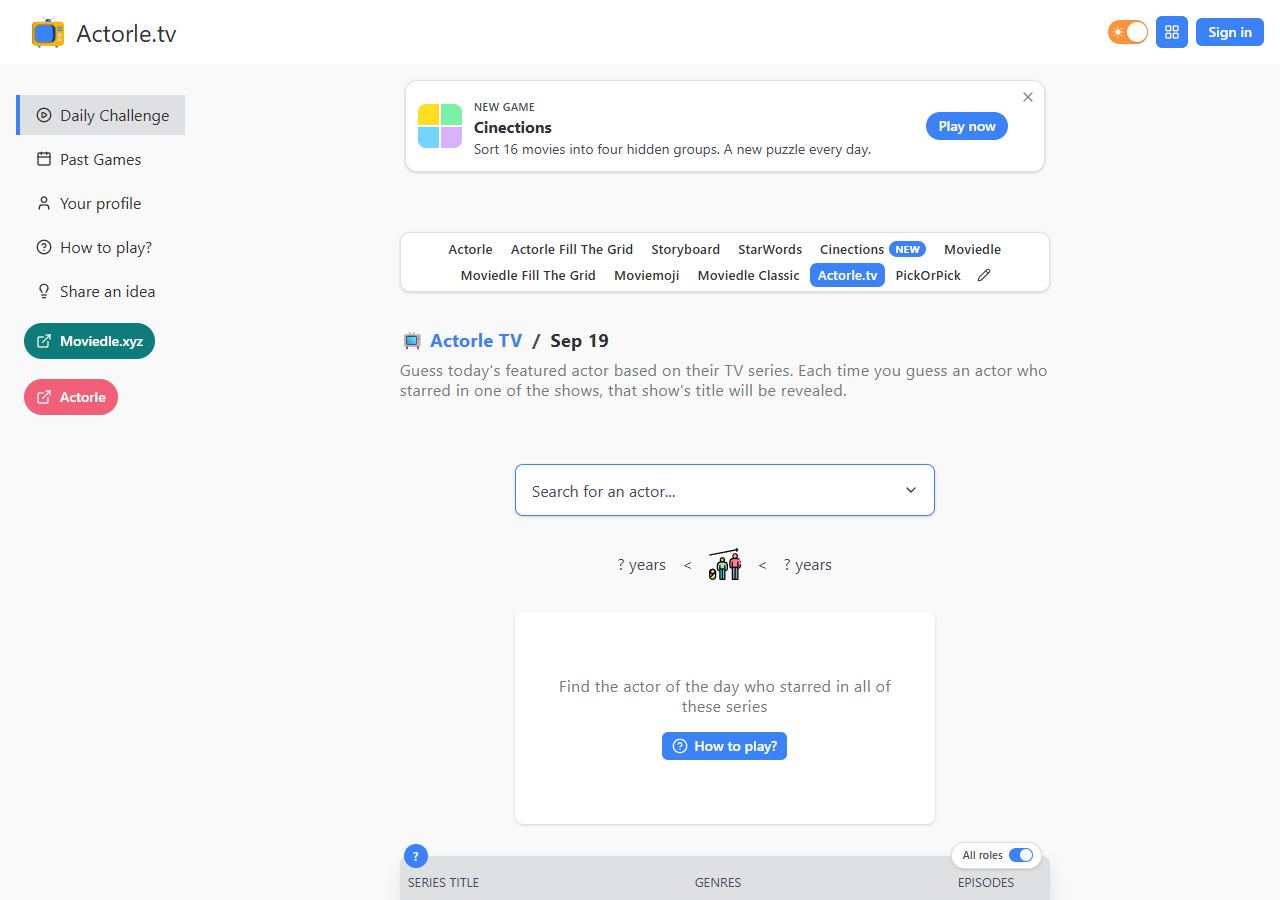Open the apps grid icon button

pyautogui.click(x=1172, y=32)
